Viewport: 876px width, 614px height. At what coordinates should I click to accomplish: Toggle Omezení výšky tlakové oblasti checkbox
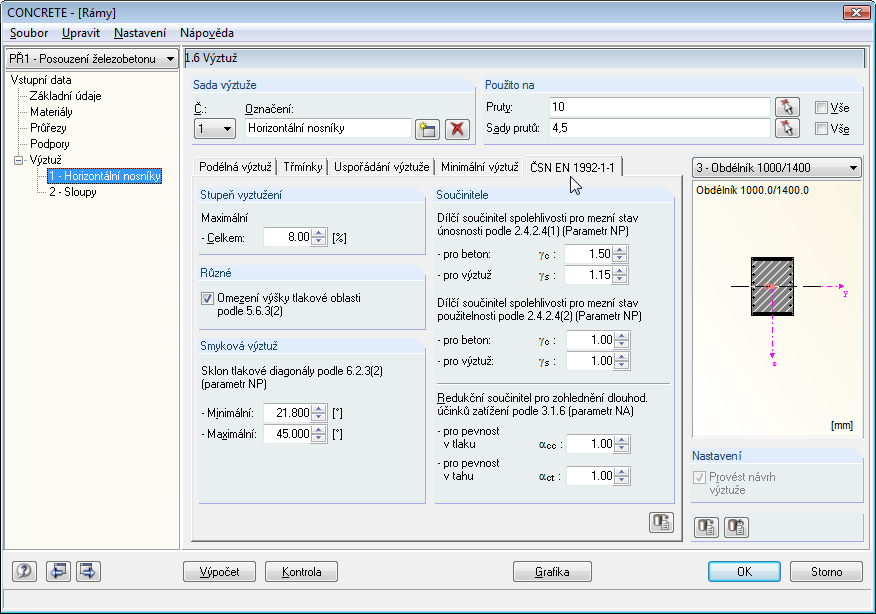pyautogui.click(x=207, y=298)
